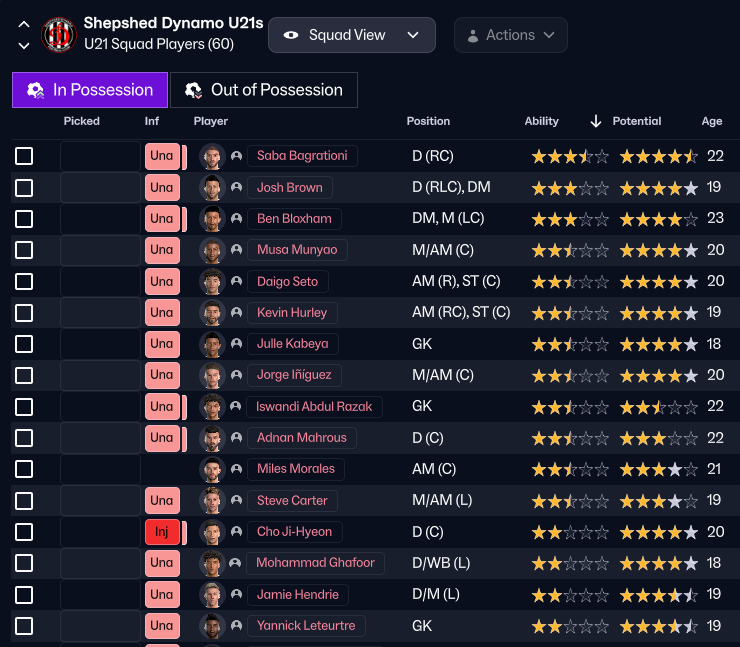Click the status icon beside Ben Bloxham
The width and height of the screenshot is (740, 647).
tap(236, 218)
